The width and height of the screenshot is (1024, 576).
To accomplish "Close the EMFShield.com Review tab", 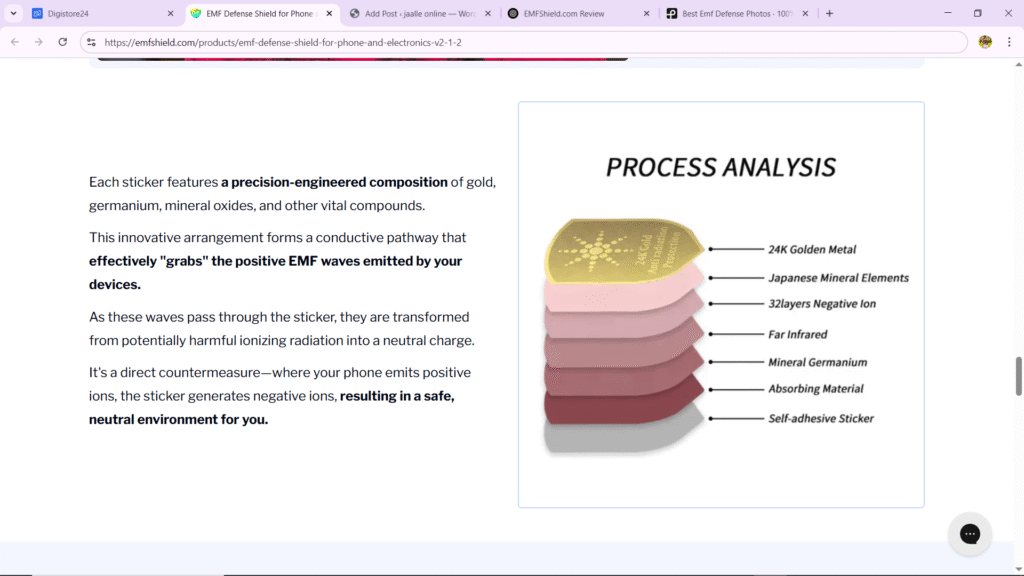I will click(647, 13).
